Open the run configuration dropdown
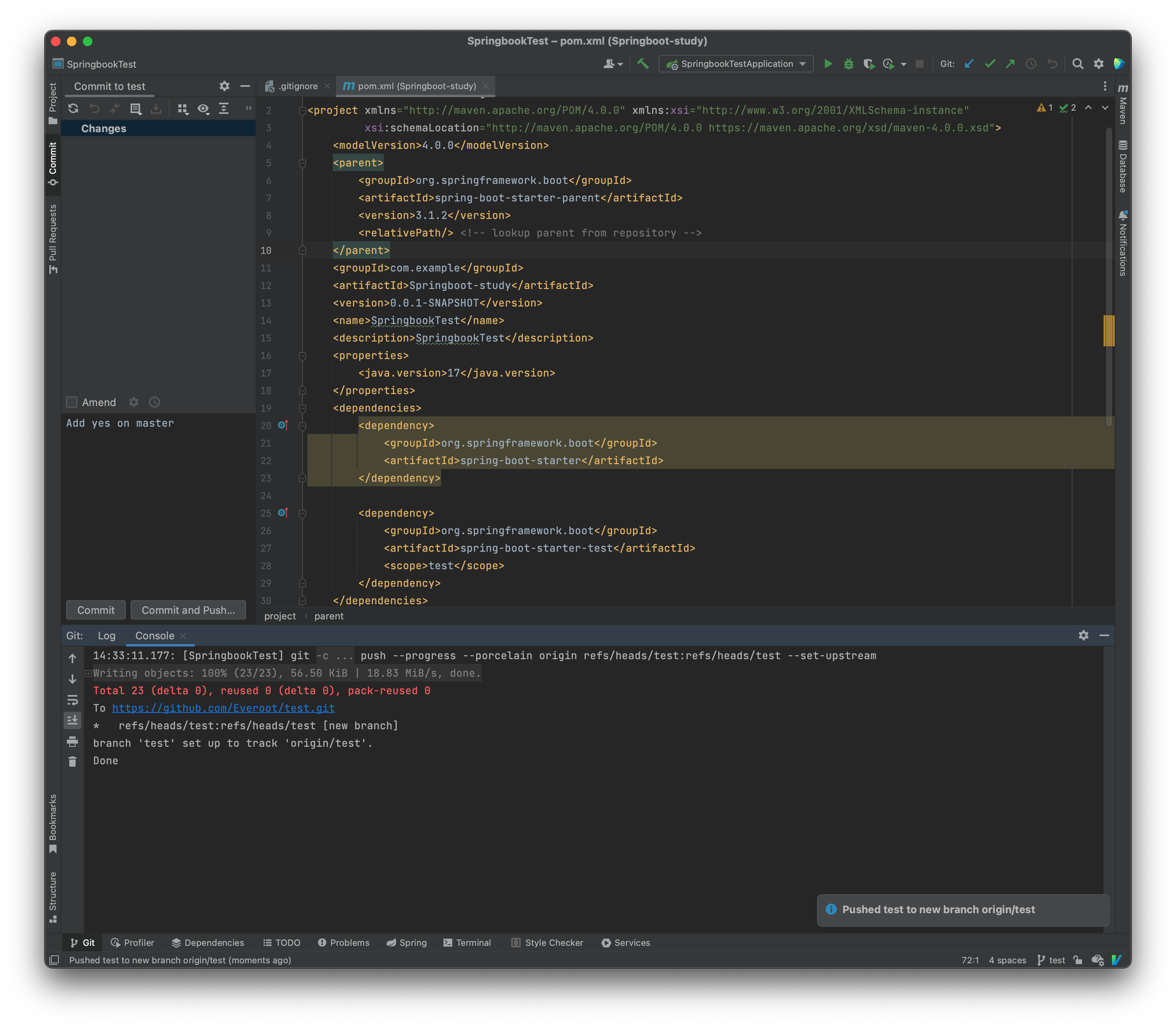The height and width of the screenshot is (1027, 1176). pyautogui.click(x=736, y=64)
